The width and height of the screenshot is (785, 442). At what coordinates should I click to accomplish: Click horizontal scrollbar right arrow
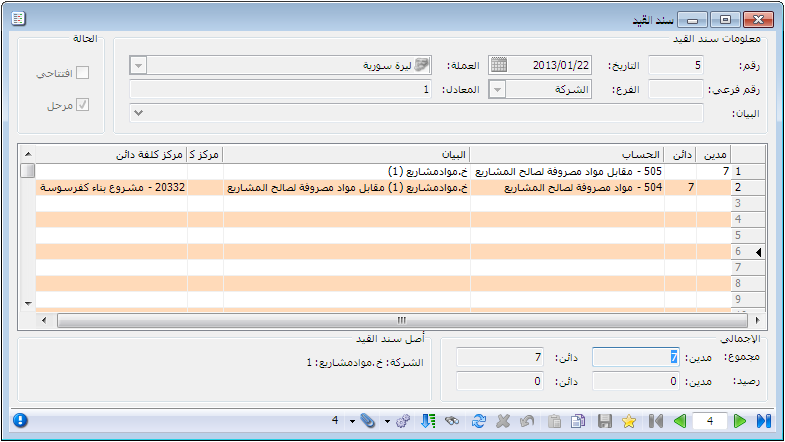pos(757,320)
